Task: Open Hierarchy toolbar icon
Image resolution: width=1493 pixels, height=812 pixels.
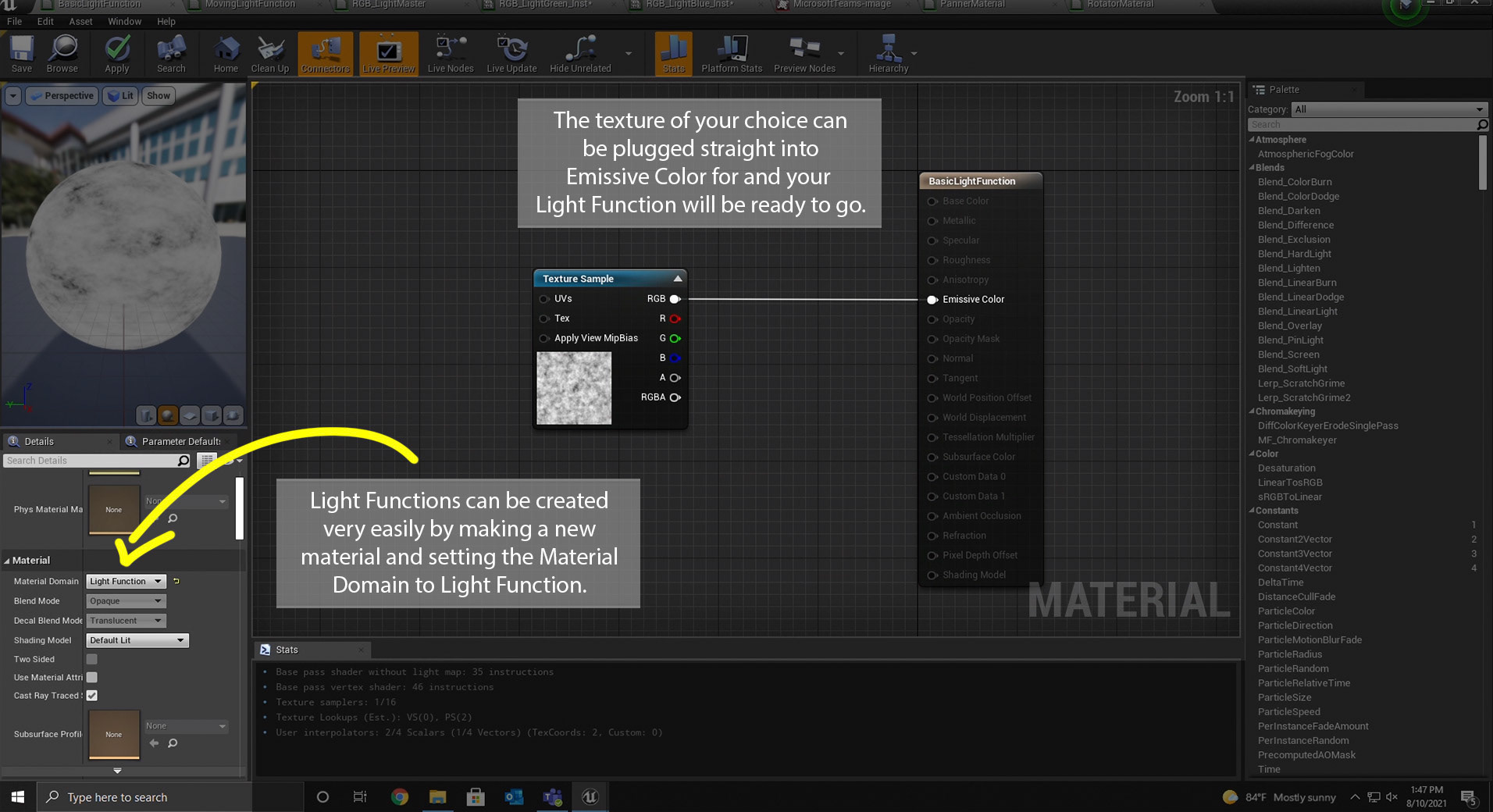Action: pos(889,54)
